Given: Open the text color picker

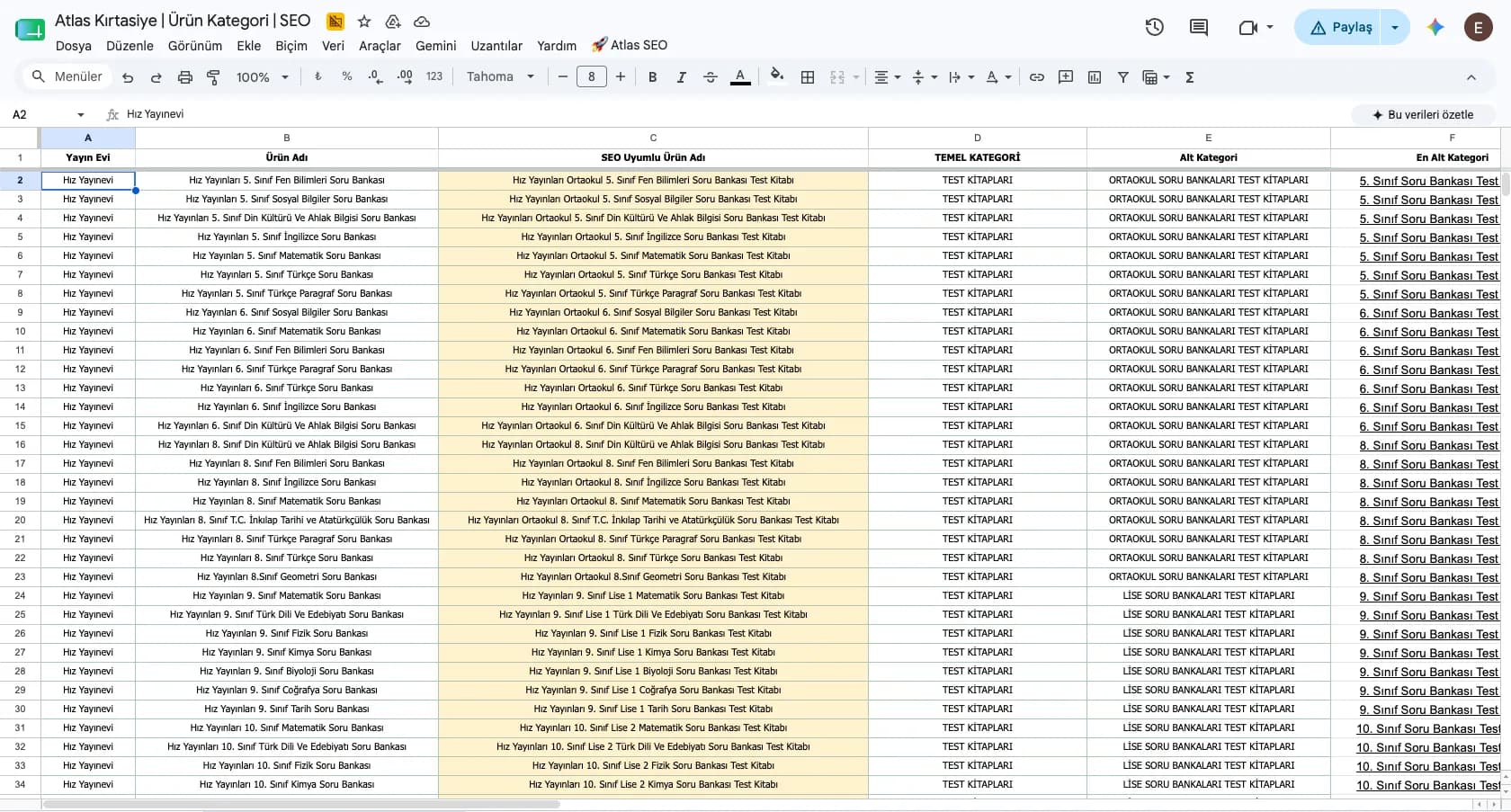Looking at the screenshot, I should 740,77.
